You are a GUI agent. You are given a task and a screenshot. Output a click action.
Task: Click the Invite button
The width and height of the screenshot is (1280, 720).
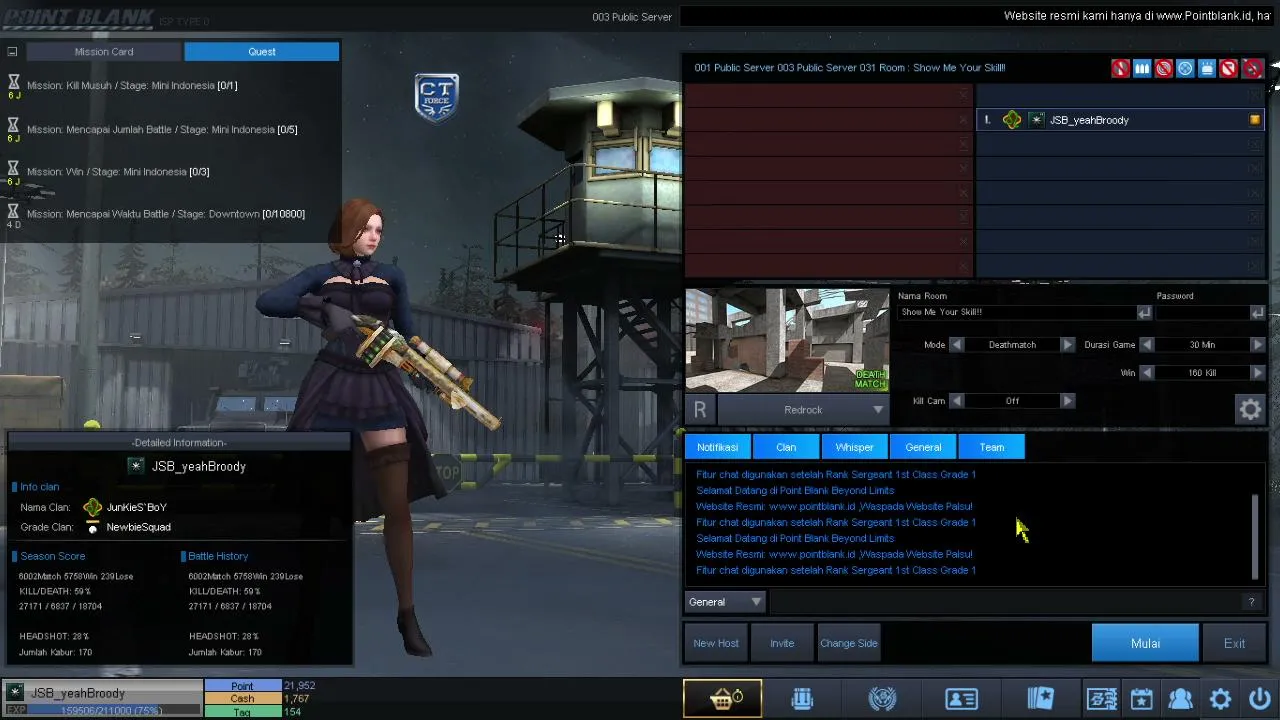pos(782,643)
